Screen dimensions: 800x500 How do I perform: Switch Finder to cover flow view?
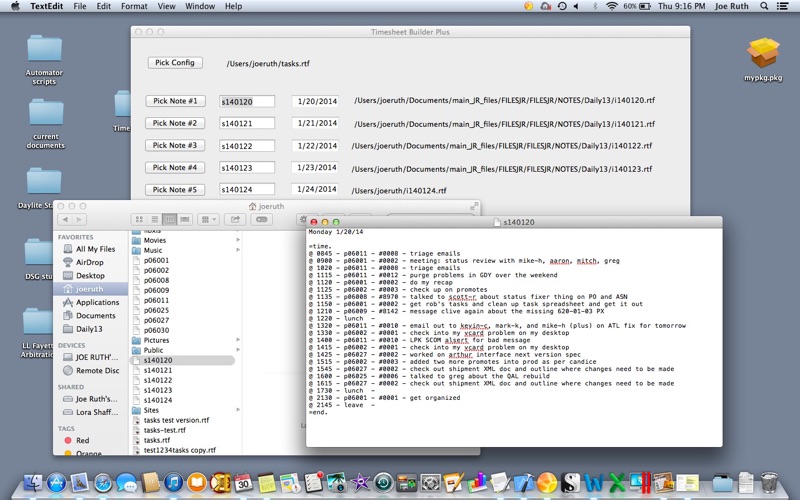pos(185,219)
